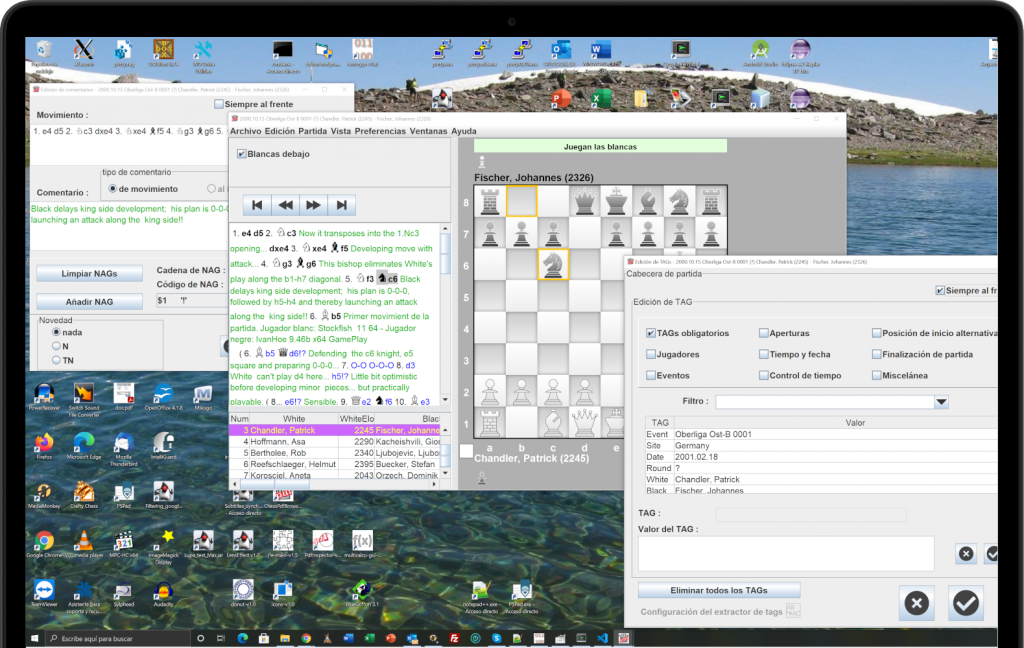The image size is (1024, 648).
Task: Enable the Miscelánea checkbox
Action: tap(876, 376)
